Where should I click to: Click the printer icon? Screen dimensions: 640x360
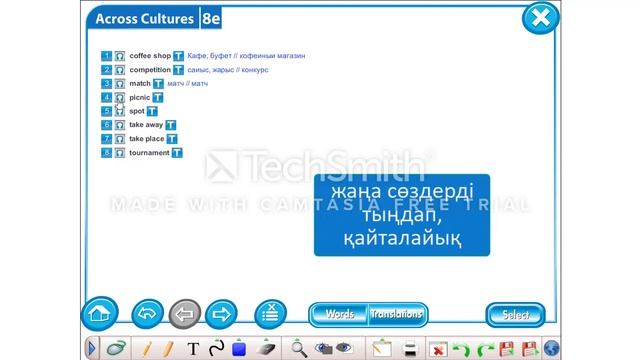point(409,349)
